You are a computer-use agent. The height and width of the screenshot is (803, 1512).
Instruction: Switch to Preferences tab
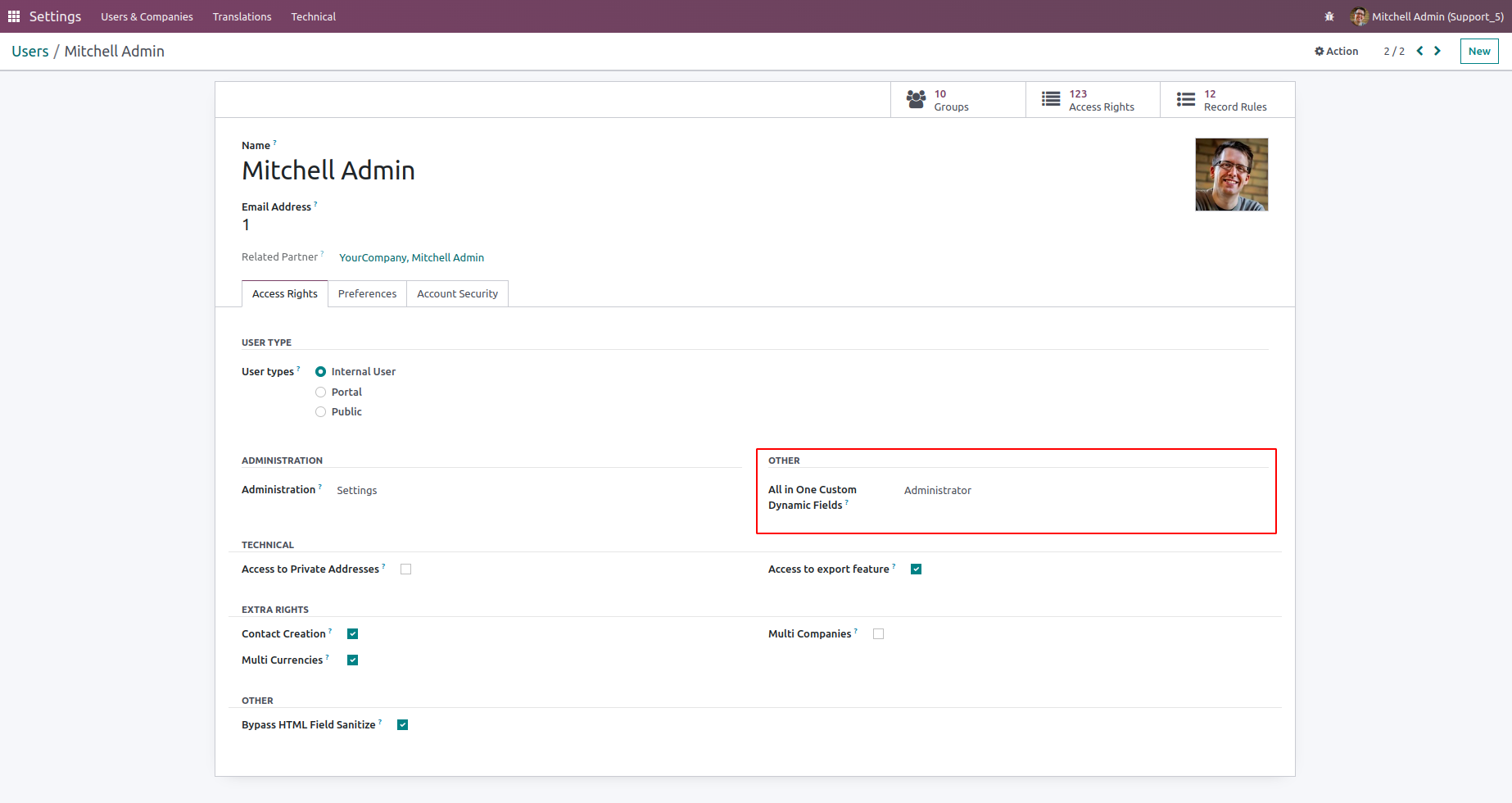click(367, 294)
